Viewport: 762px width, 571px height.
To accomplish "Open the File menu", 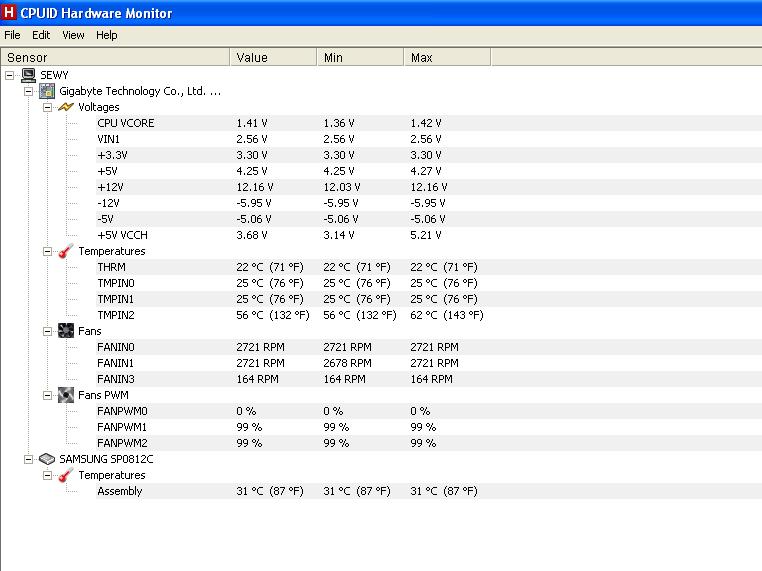I will click(x=12, y=35).
